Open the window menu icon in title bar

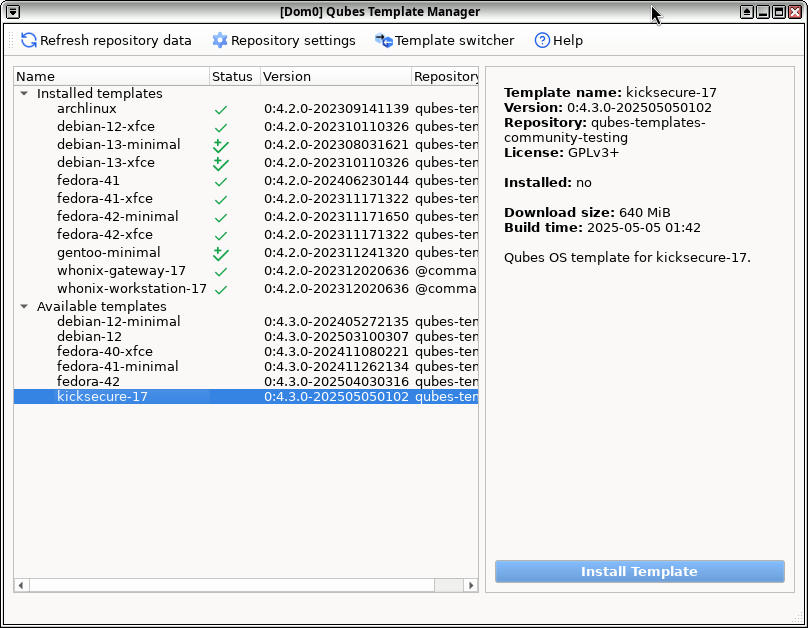point(13,11)
